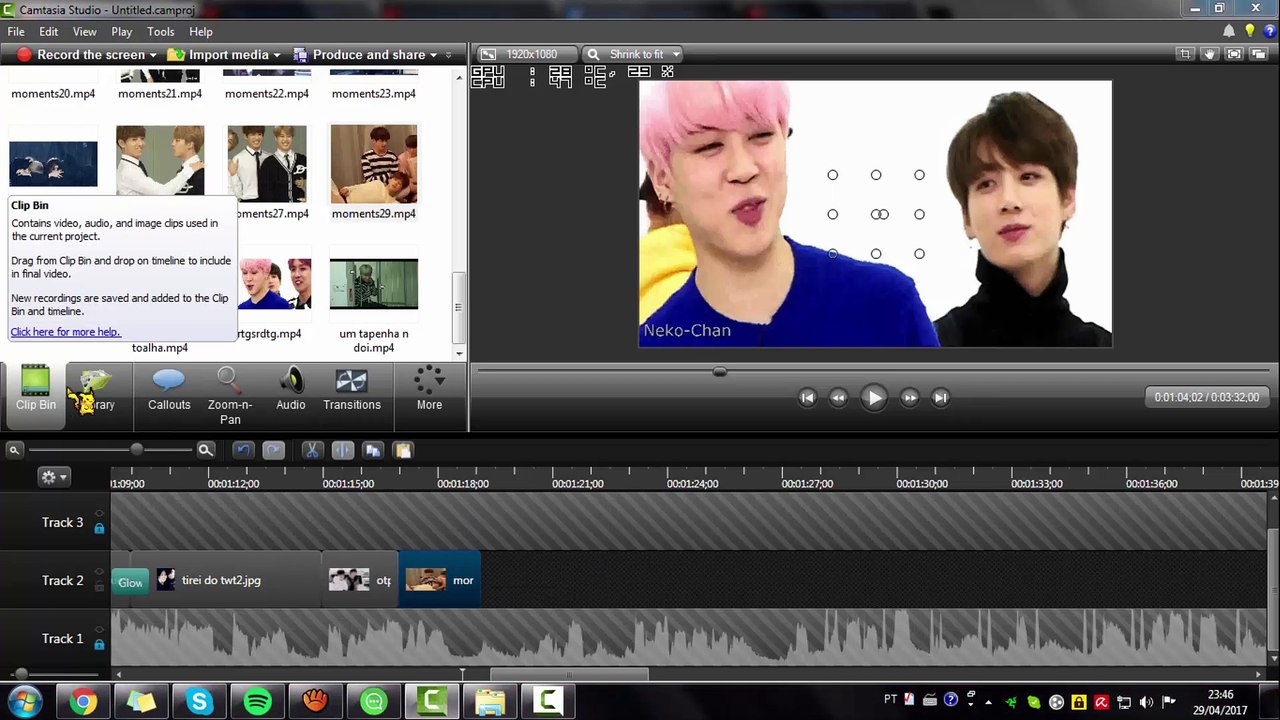
Task: Cut the selection with the scissors tool
Action: coord(312,450)
